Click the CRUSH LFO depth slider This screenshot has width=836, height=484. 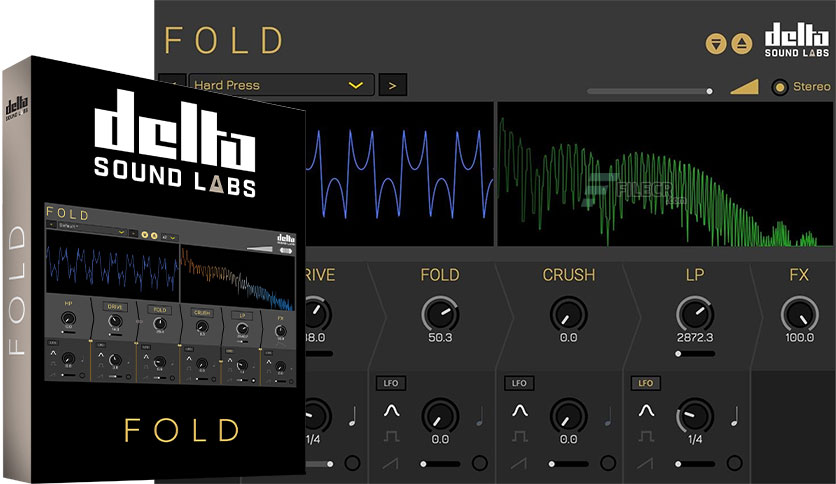coord(568,464)
